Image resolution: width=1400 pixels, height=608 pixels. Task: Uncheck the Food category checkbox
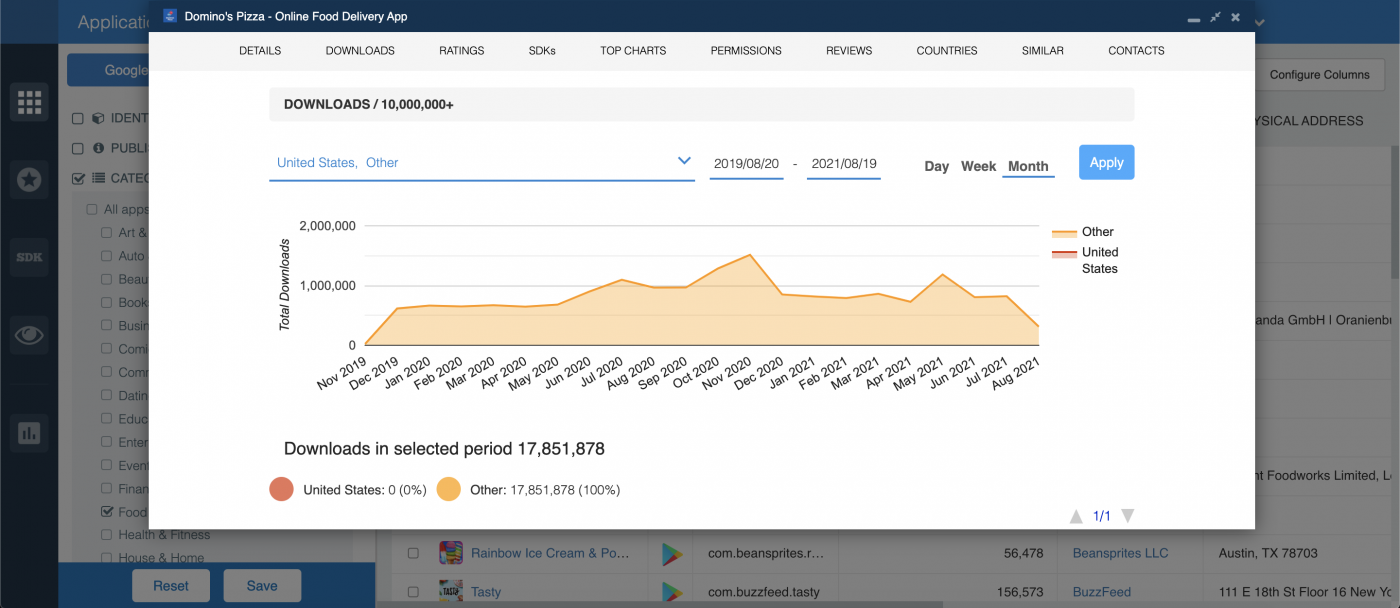coord(107,511)
